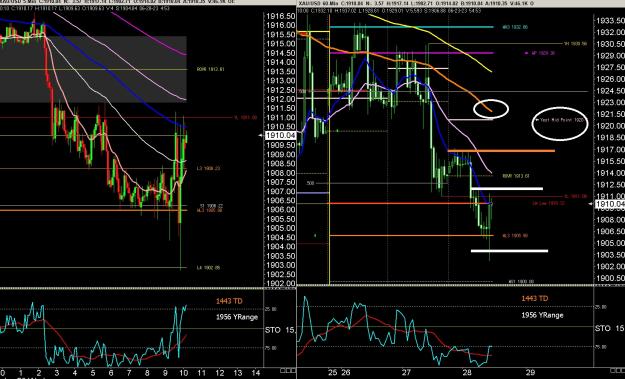Click hour 10 on left chart time axis
Image resolution: width=625 pixels, height=379 pixels.
[x=183, y=373]
